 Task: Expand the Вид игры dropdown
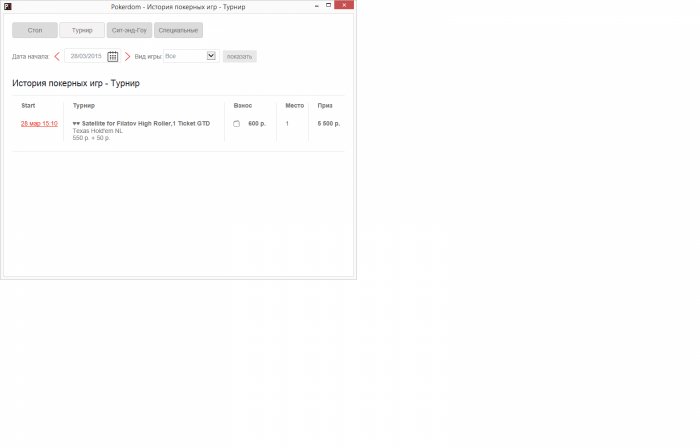pyautogui.click(x=211, y=56)
